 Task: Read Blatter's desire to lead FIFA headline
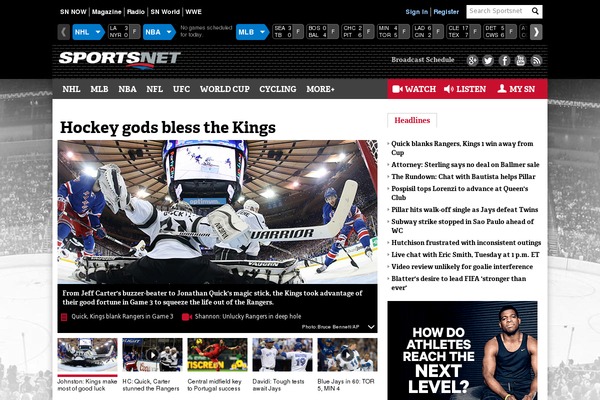tap(458, 283)
